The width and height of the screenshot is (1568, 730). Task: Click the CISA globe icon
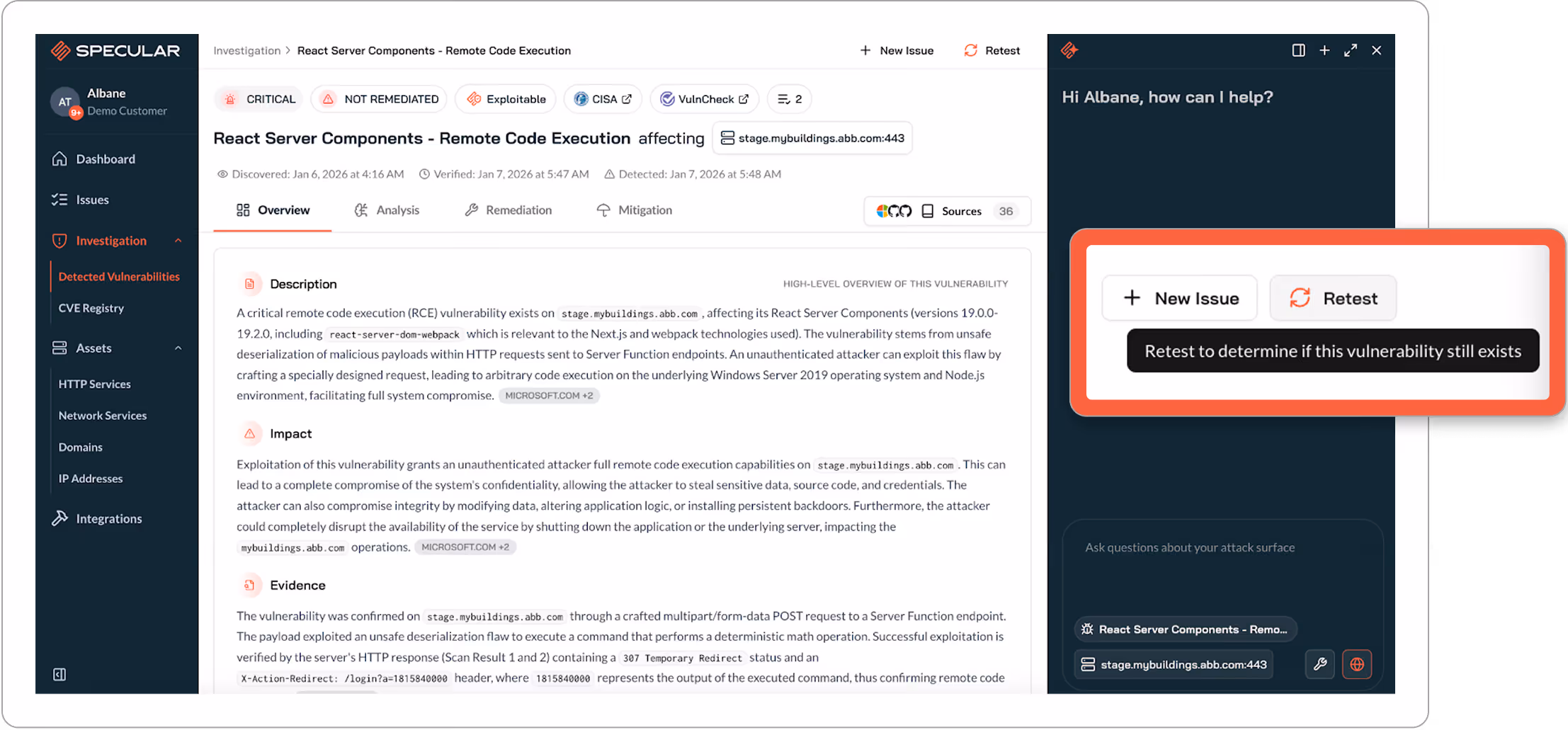pyautogui.click(x=581, y=99)
